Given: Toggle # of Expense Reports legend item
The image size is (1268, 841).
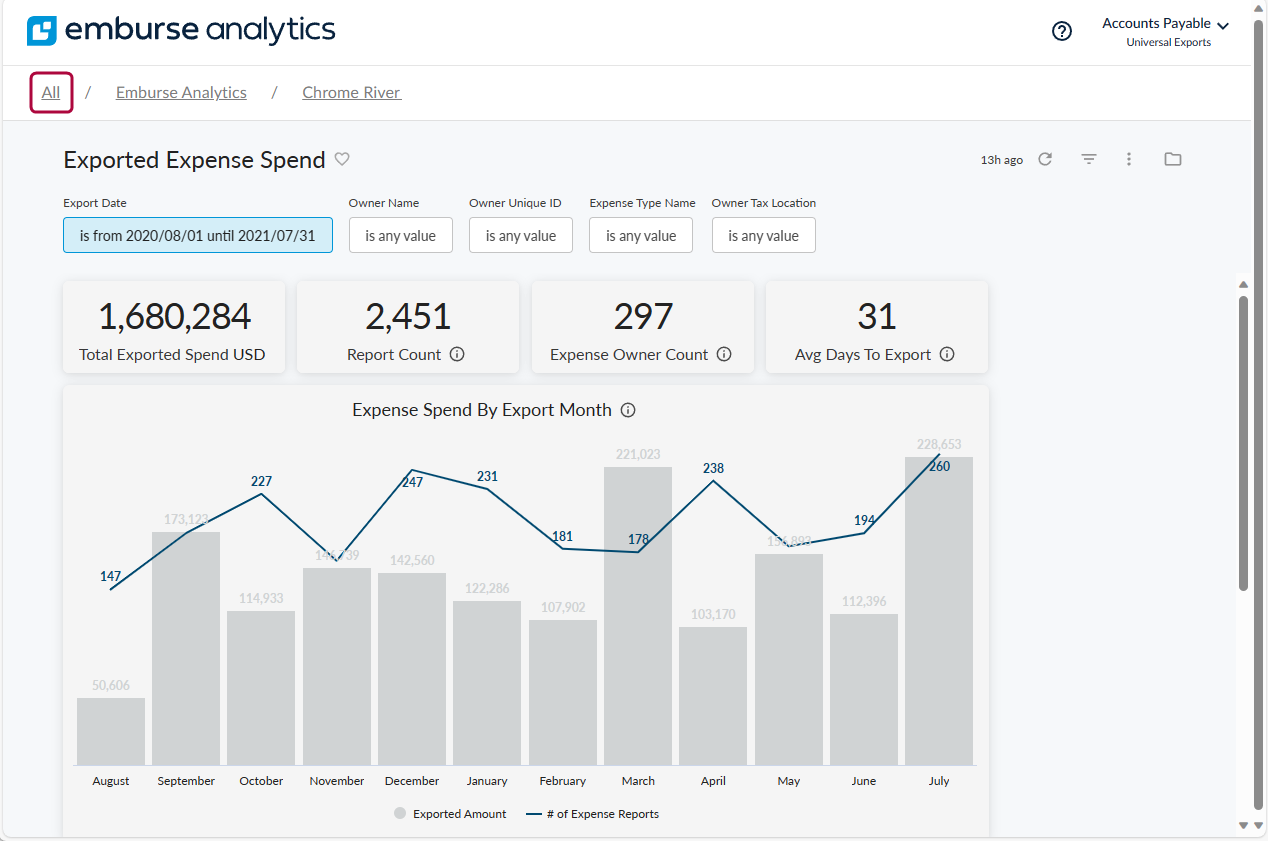Looking at the screenshot, I should (592, 814).
